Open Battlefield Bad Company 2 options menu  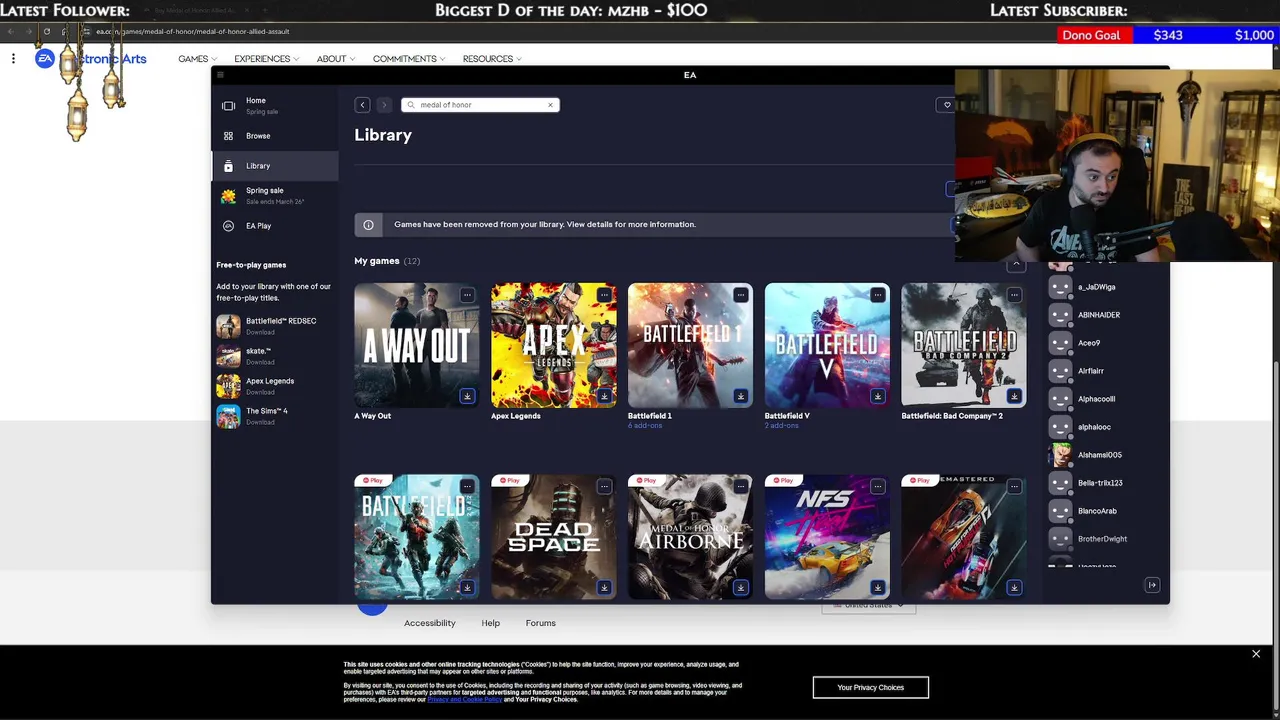(x=1014, y=295)
